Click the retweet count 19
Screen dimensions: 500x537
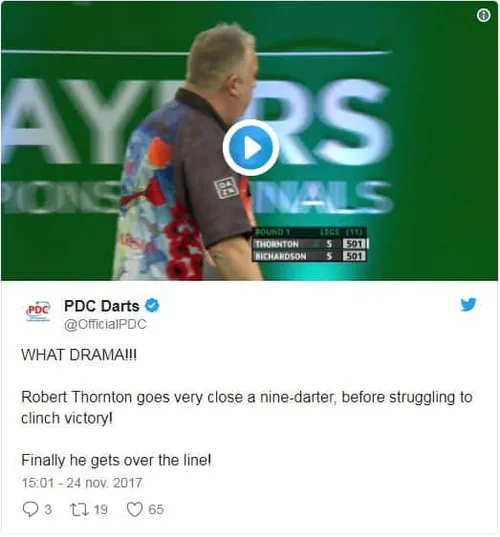point(101,510)
